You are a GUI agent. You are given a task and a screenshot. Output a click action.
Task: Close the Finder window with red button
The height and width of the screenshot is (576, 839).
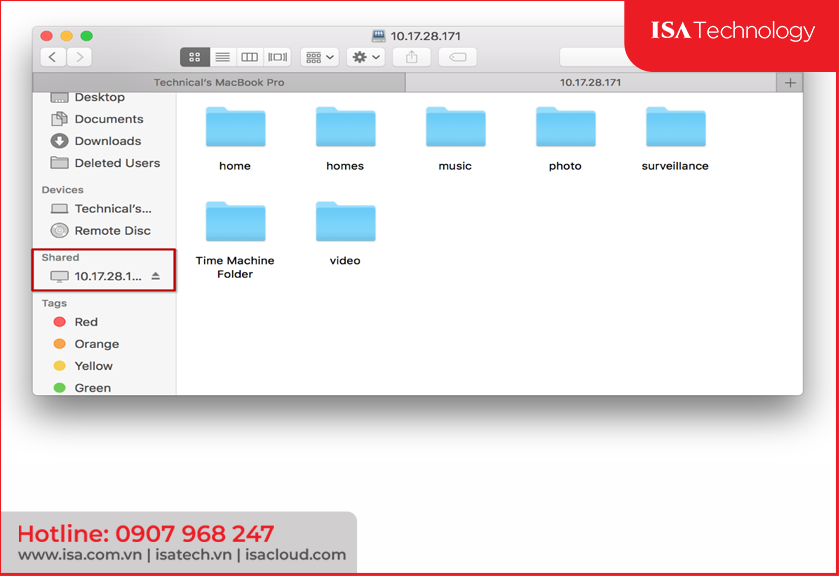coord(47,36)
